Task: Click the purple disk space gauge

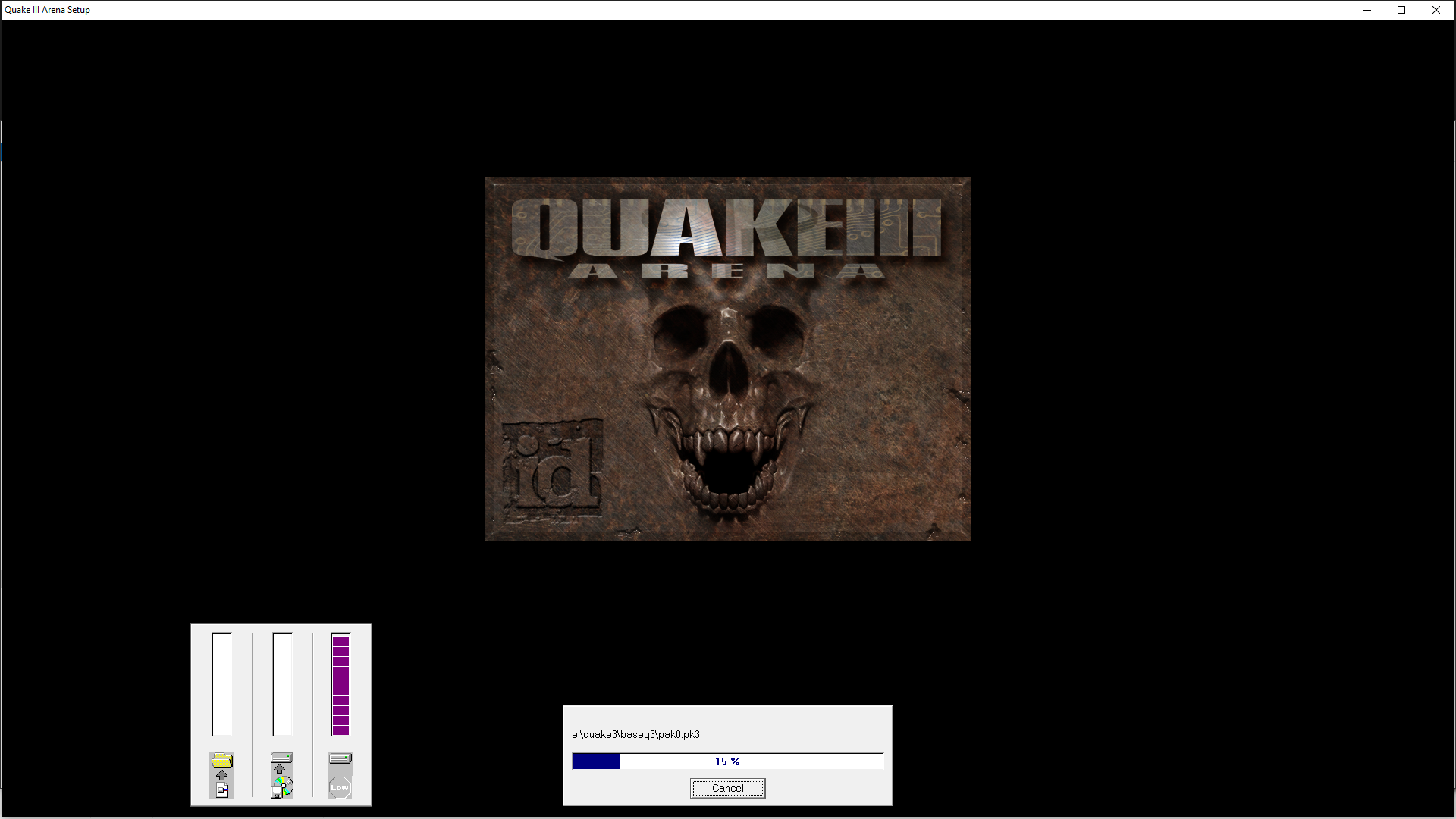Action: pos(340,686)
